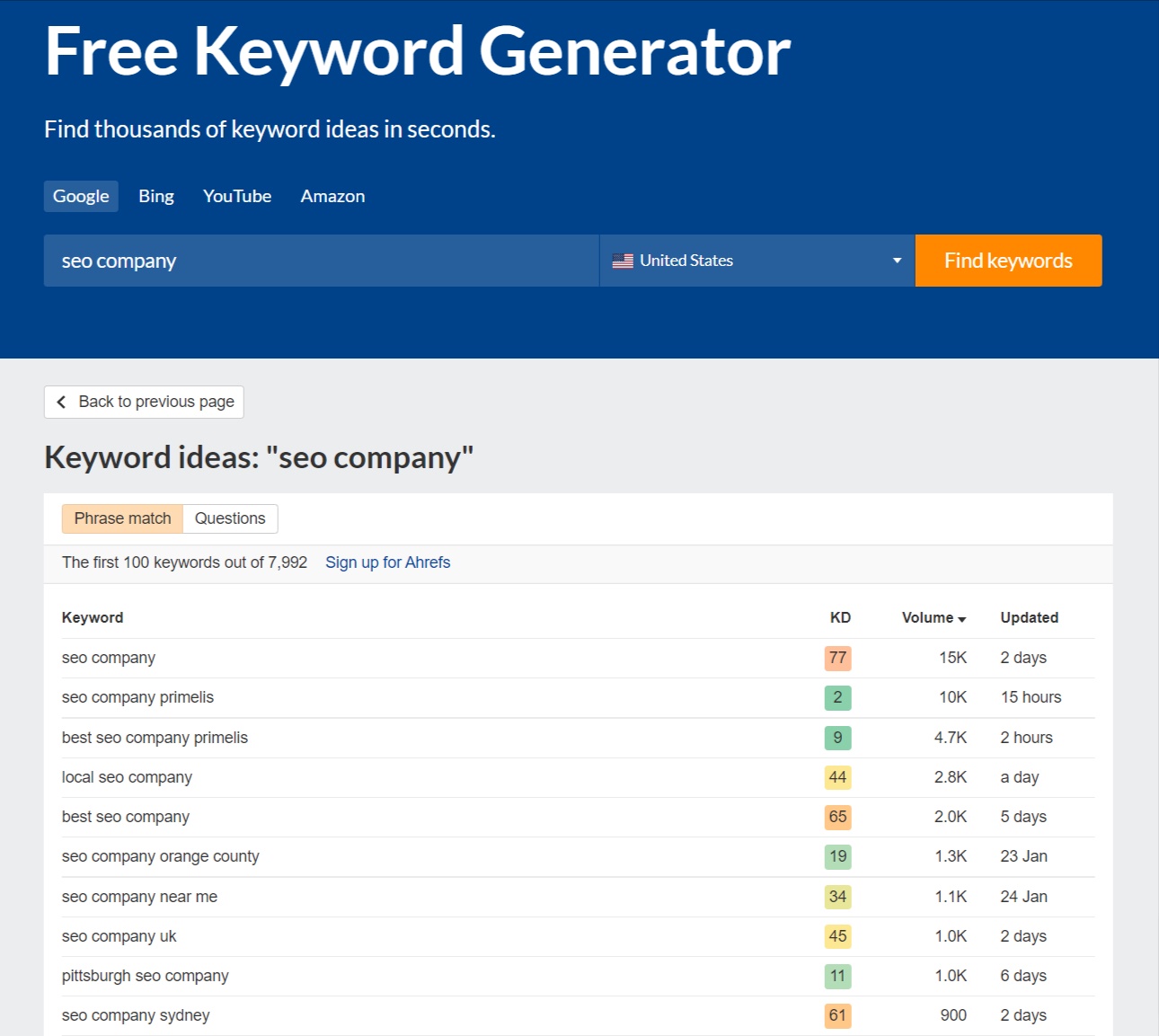Screen dimensions: 1159x1036
Task: Click the seo company search input field
Action: (321, 261)
